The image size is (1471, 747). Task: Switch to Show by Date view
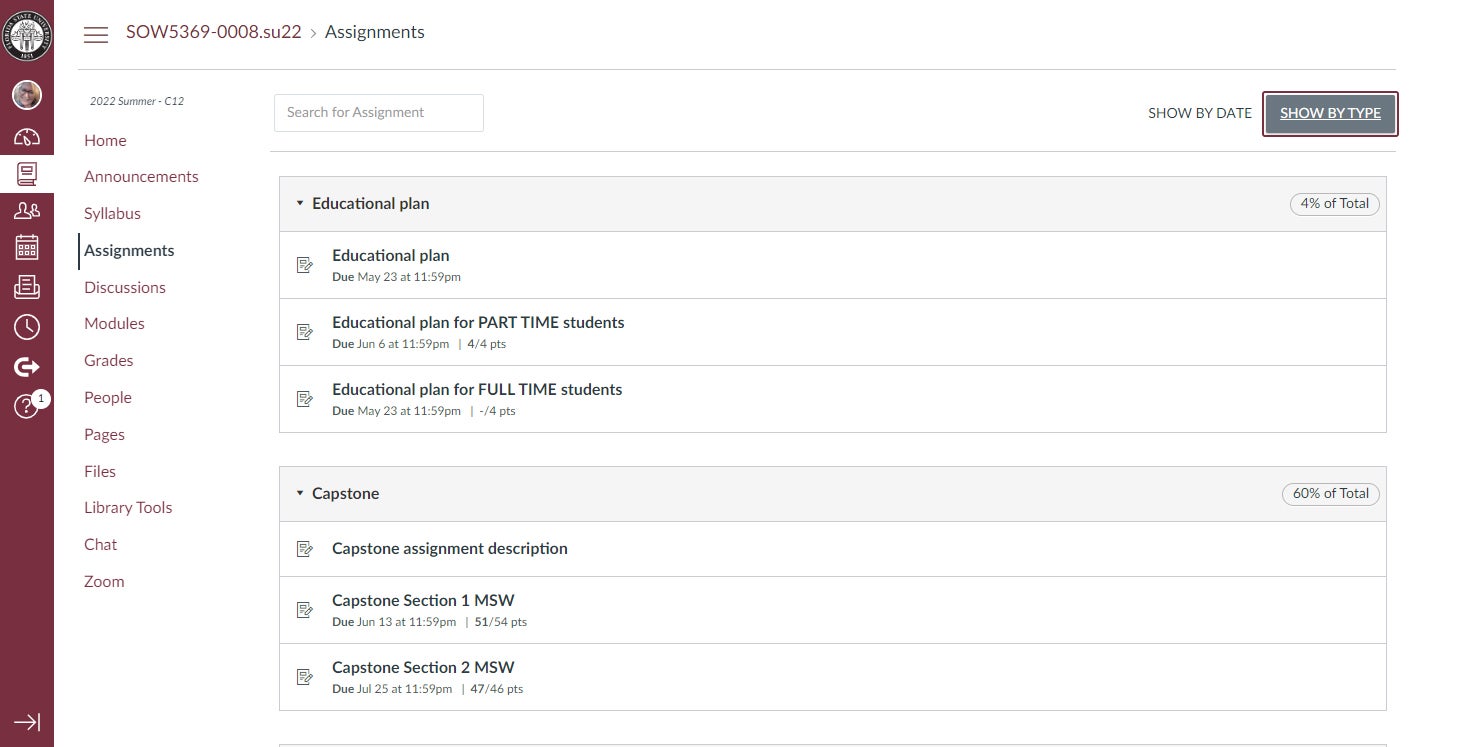(x=1199, y=113)
